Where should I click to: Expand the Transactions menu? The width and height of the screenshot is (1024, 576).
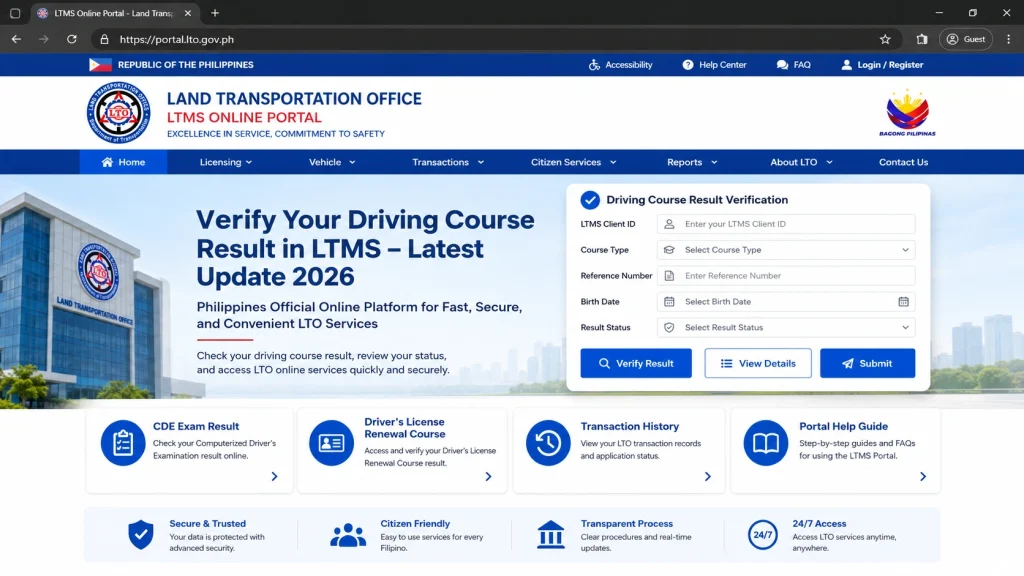pyautogui.click(x=448, y=162)
